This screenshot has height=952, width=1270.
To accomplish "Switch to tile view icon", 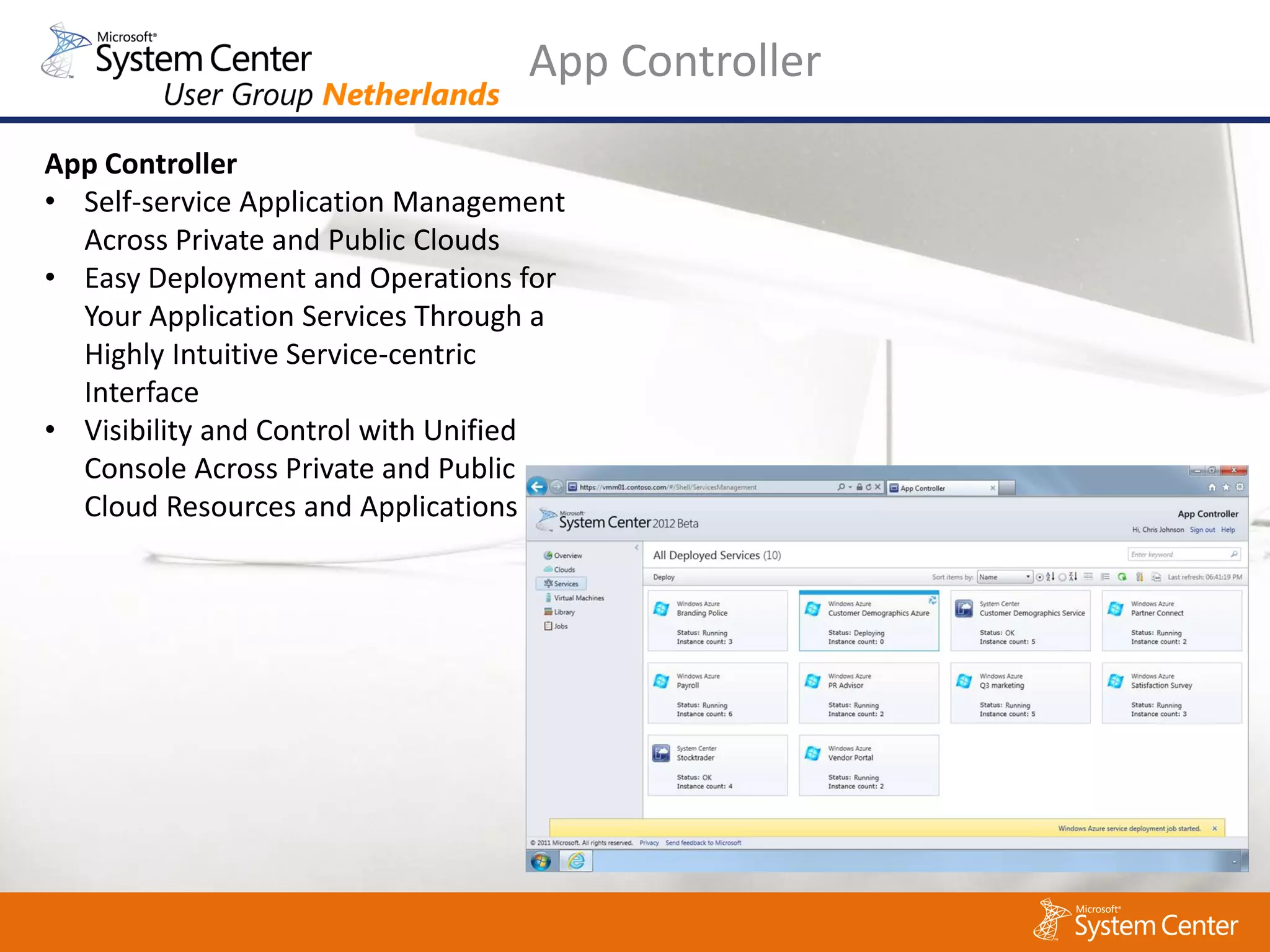I will pos(1088,577).
